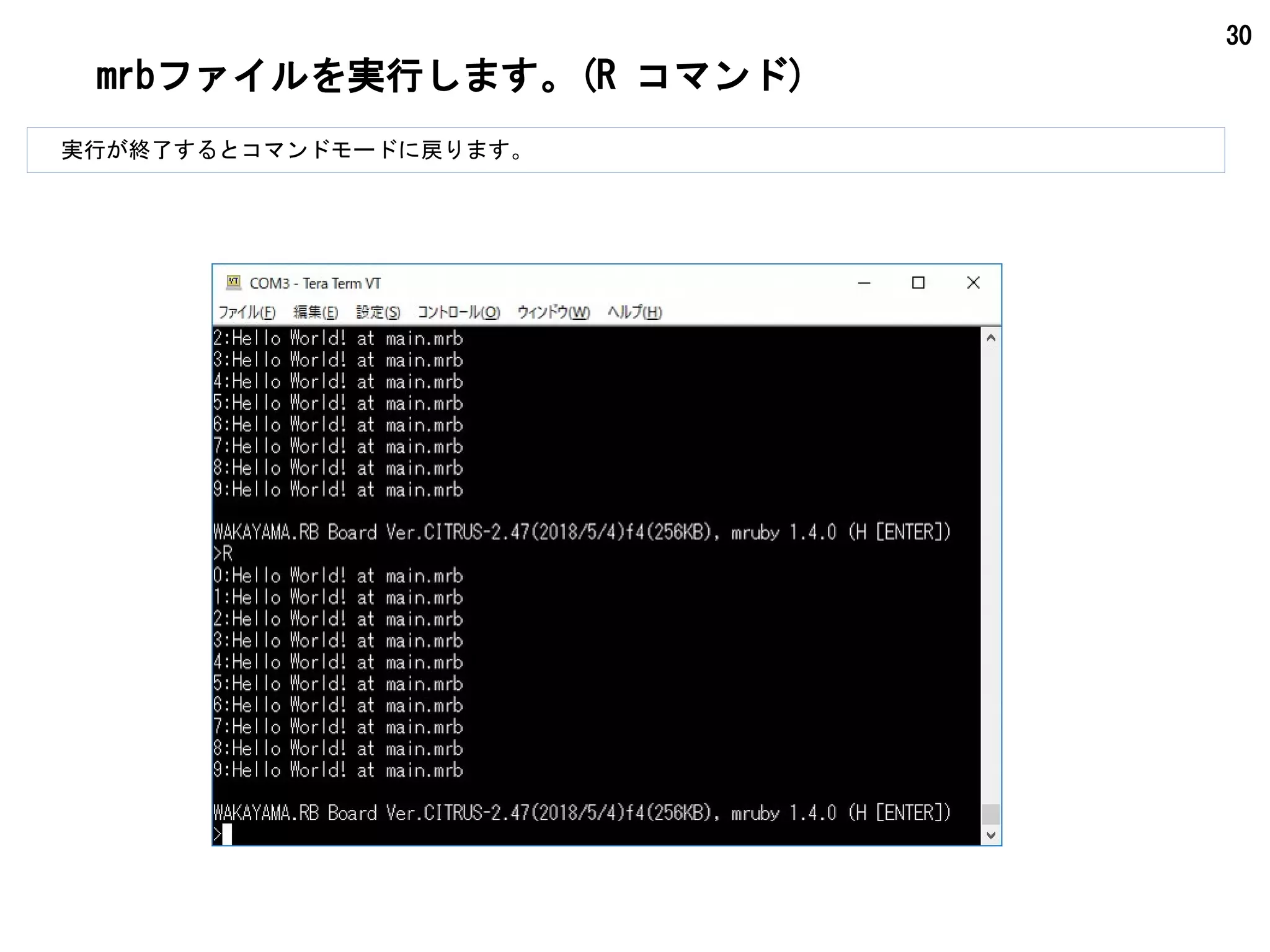Viewport: 1270px width, 952px height.
Task: Open the ヘルプ(H) menu
Action: [x=635, y=312]
